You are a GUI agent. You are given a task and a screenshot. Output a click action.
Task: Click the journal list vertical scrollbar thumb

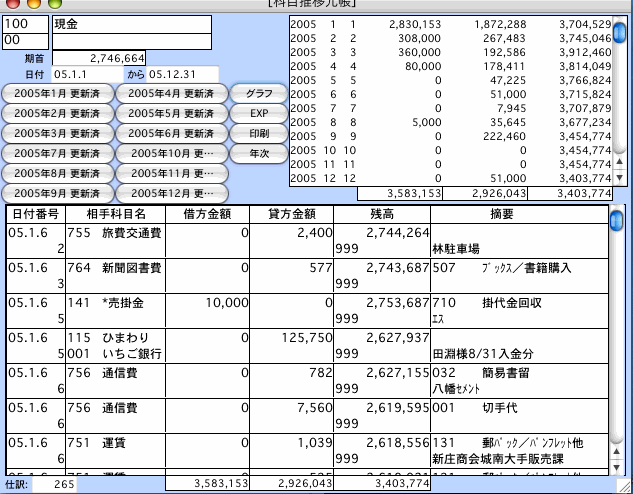[x=617, y=219]
